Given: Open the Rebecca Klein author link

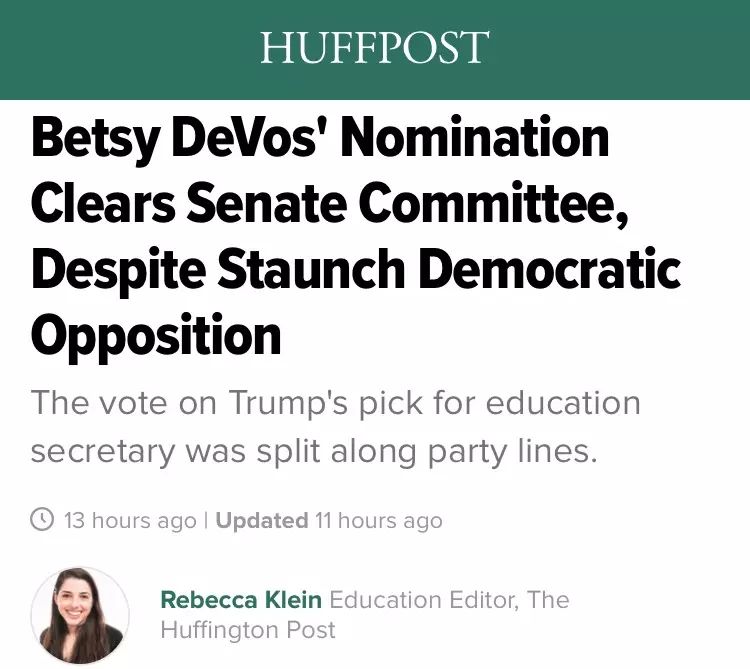Looking at the screenshot, I should coord(241,600).
